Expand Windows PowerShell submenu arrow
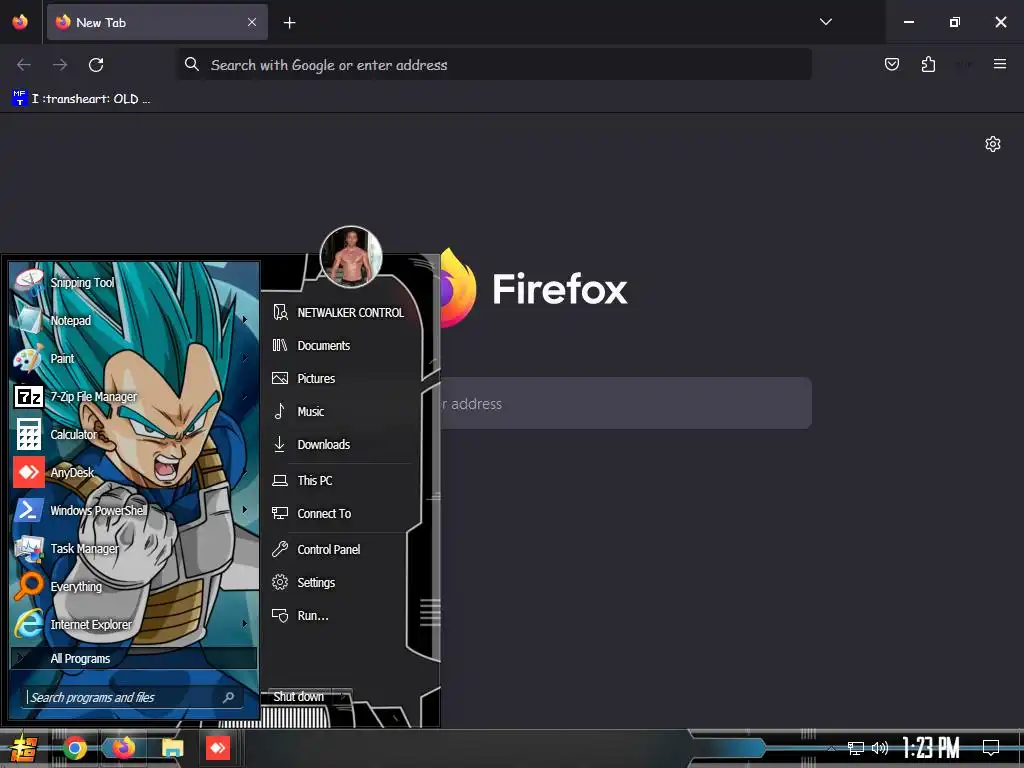1024x768 pixels. click(245, 510)
